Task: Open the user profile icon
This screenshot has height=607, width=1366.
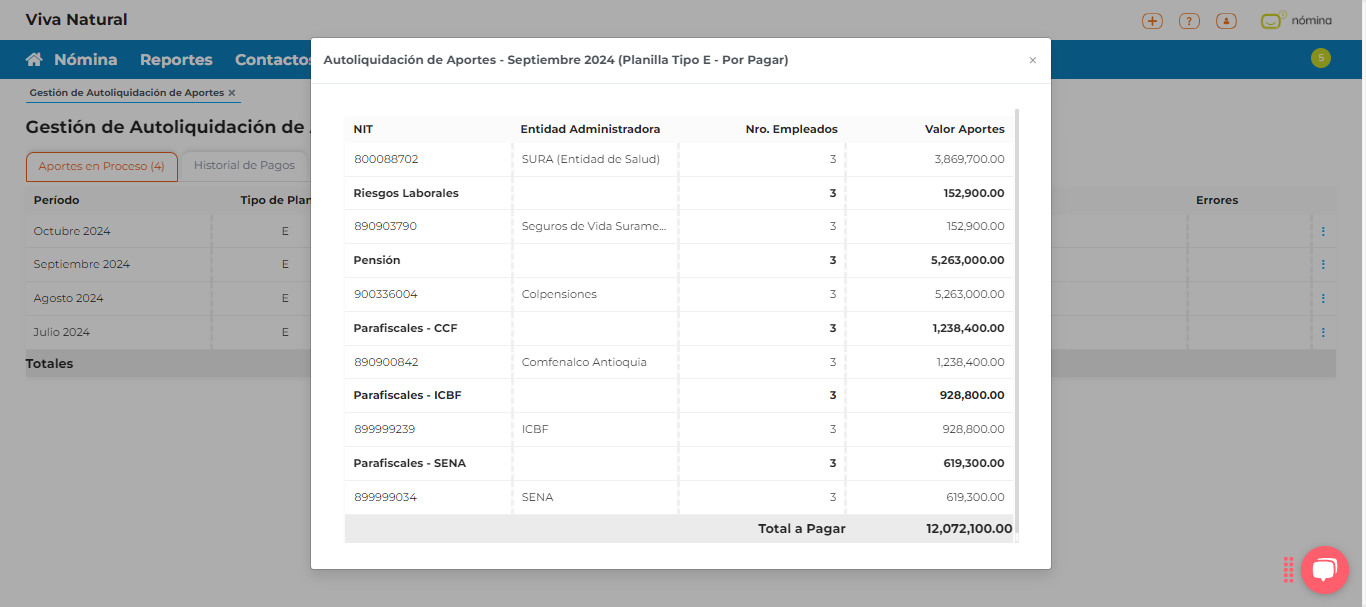Action: pos(1226,21)
